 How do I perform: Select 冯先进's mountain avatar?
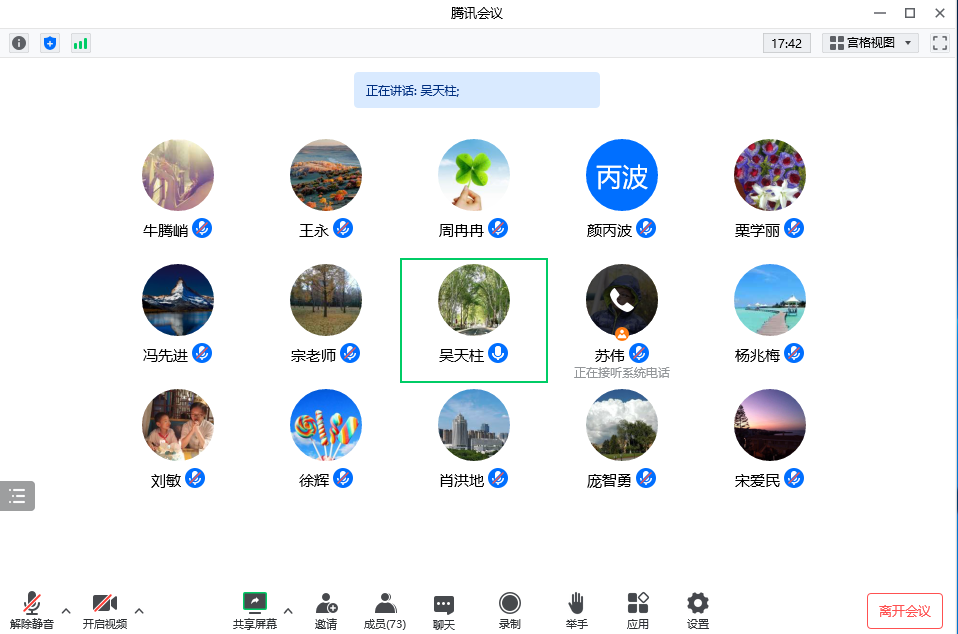pyautogui.click(x=178, y=300)
